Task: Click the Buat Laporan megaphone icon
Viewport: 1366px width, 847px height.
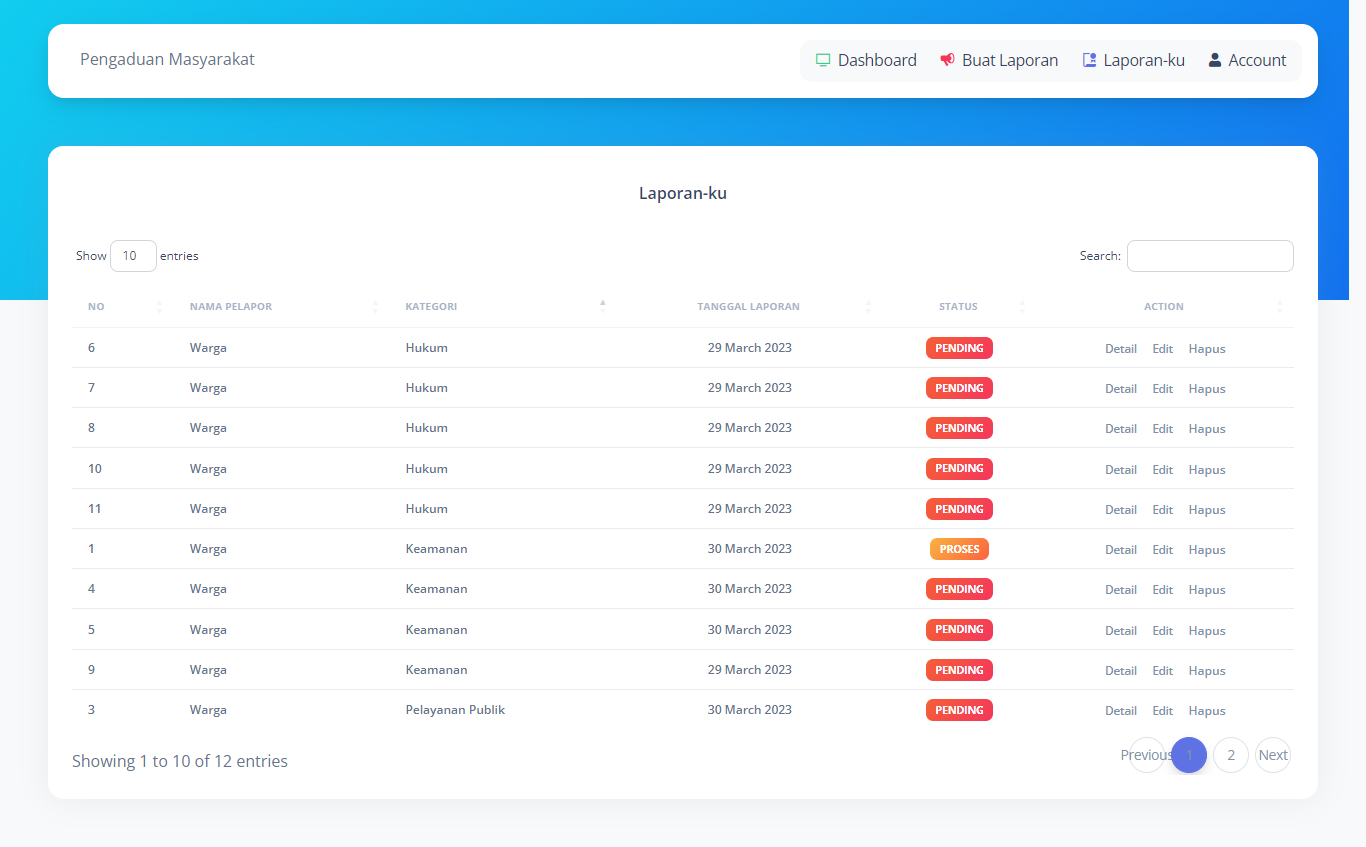Action: tap(947, 60)
